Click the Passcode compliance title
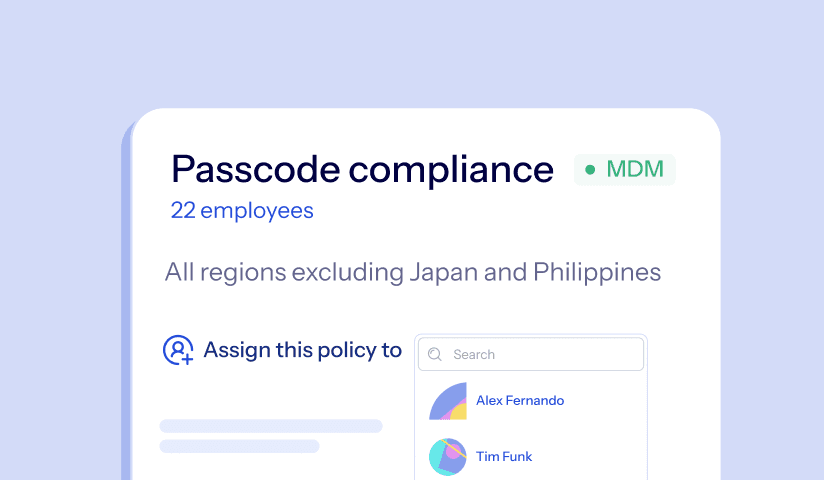824x480 pixels. click(362, 169)
